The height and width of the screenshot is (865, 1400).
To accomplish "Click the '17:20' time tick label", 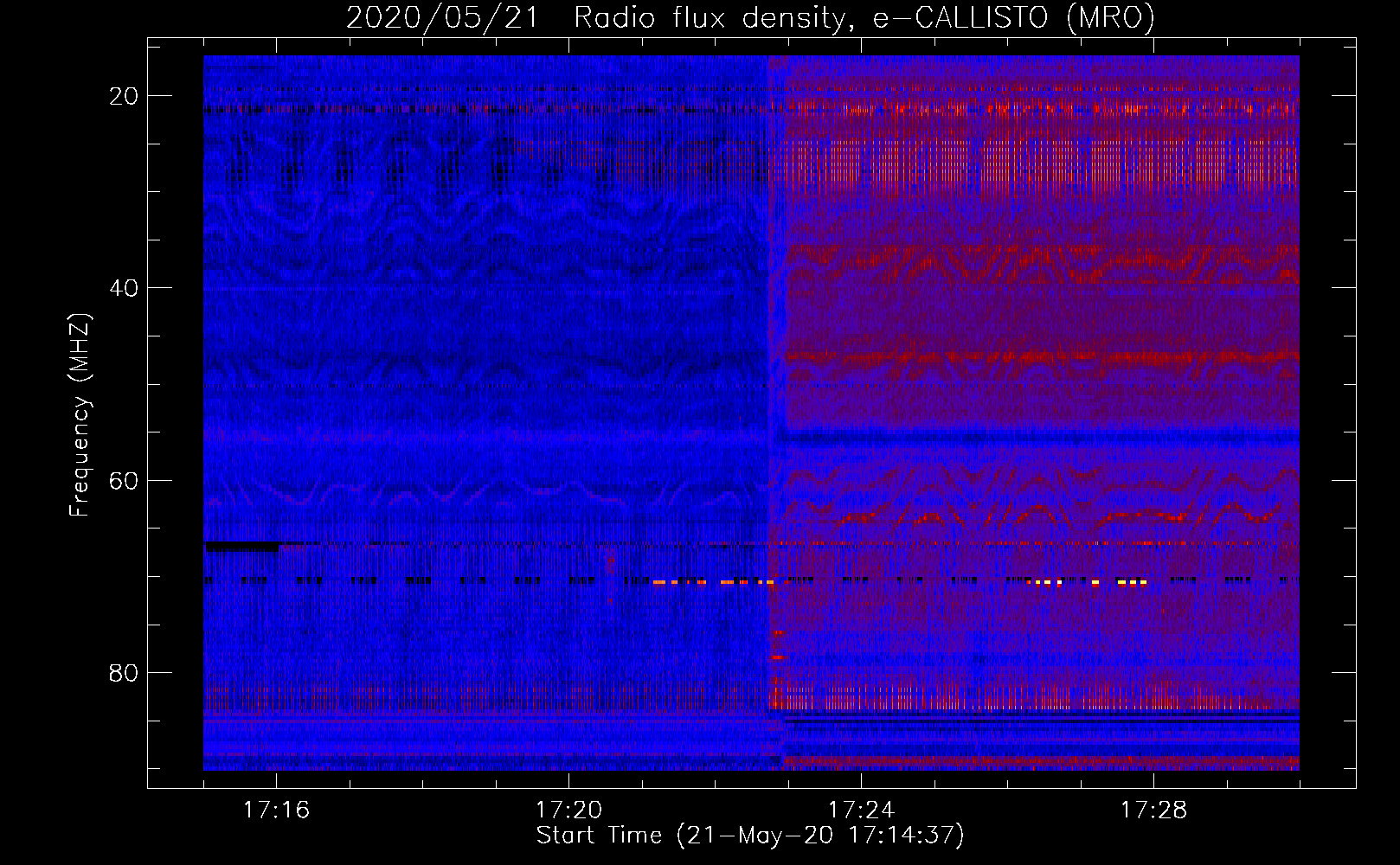I will point(568,810).
